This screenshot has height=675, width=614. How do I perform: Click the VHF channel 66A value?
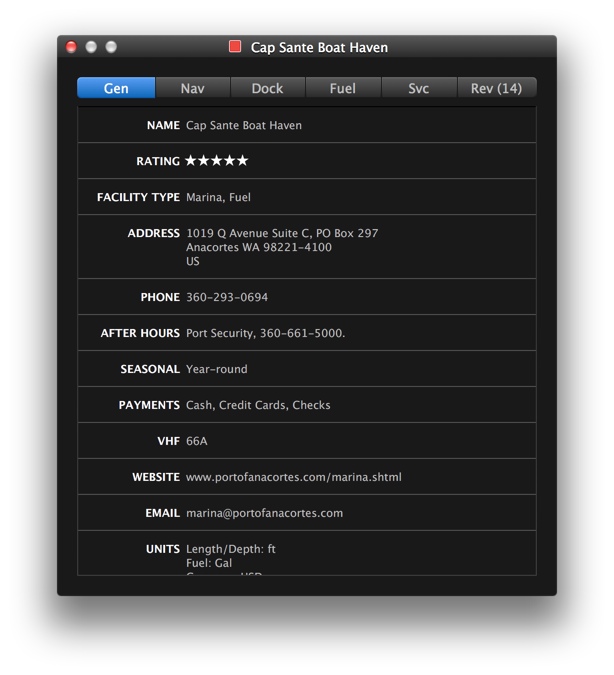[197, 441]
